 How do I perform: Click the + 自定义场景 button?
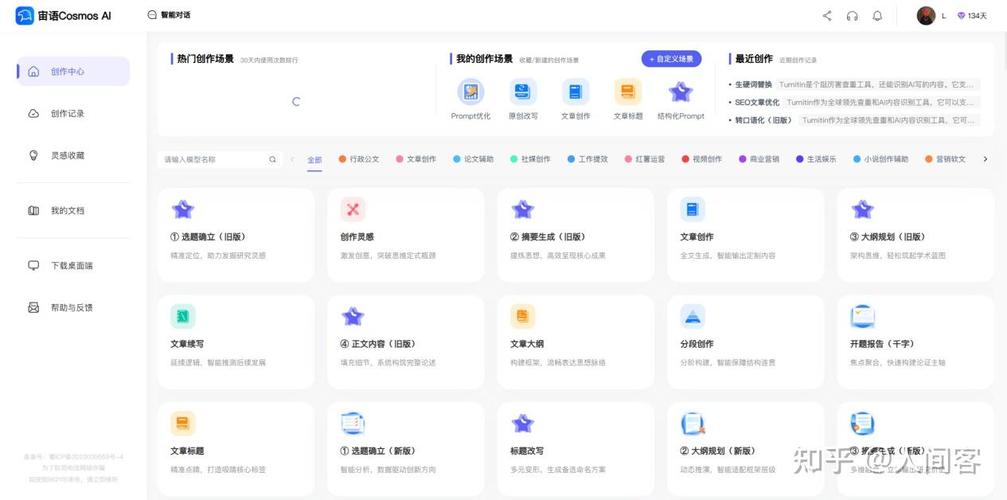pos(671,59)
